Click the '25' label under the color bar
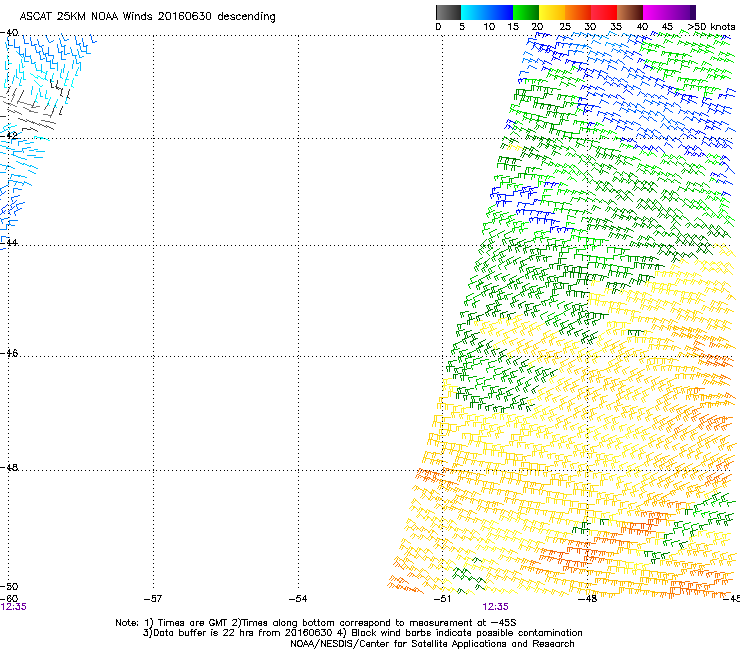740x650 pixels. click(565, 27)
